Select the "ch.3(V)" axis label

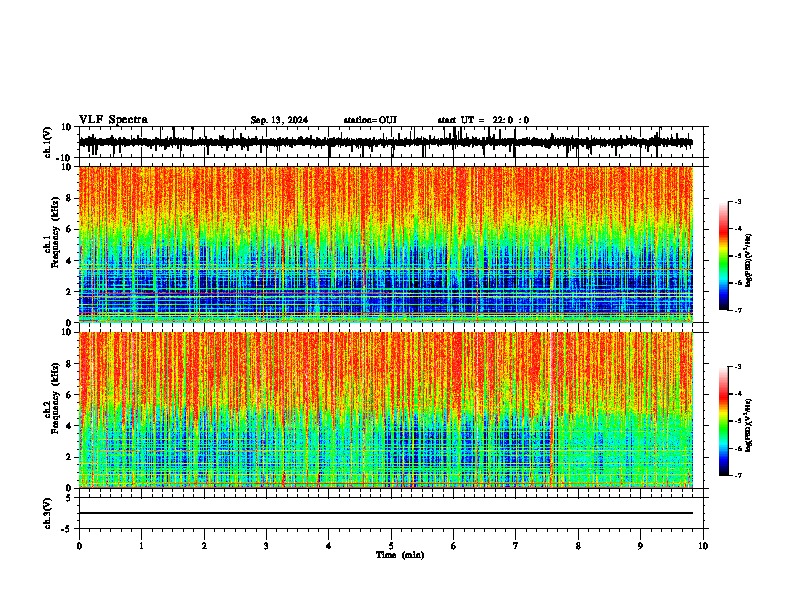click(47, 513)
